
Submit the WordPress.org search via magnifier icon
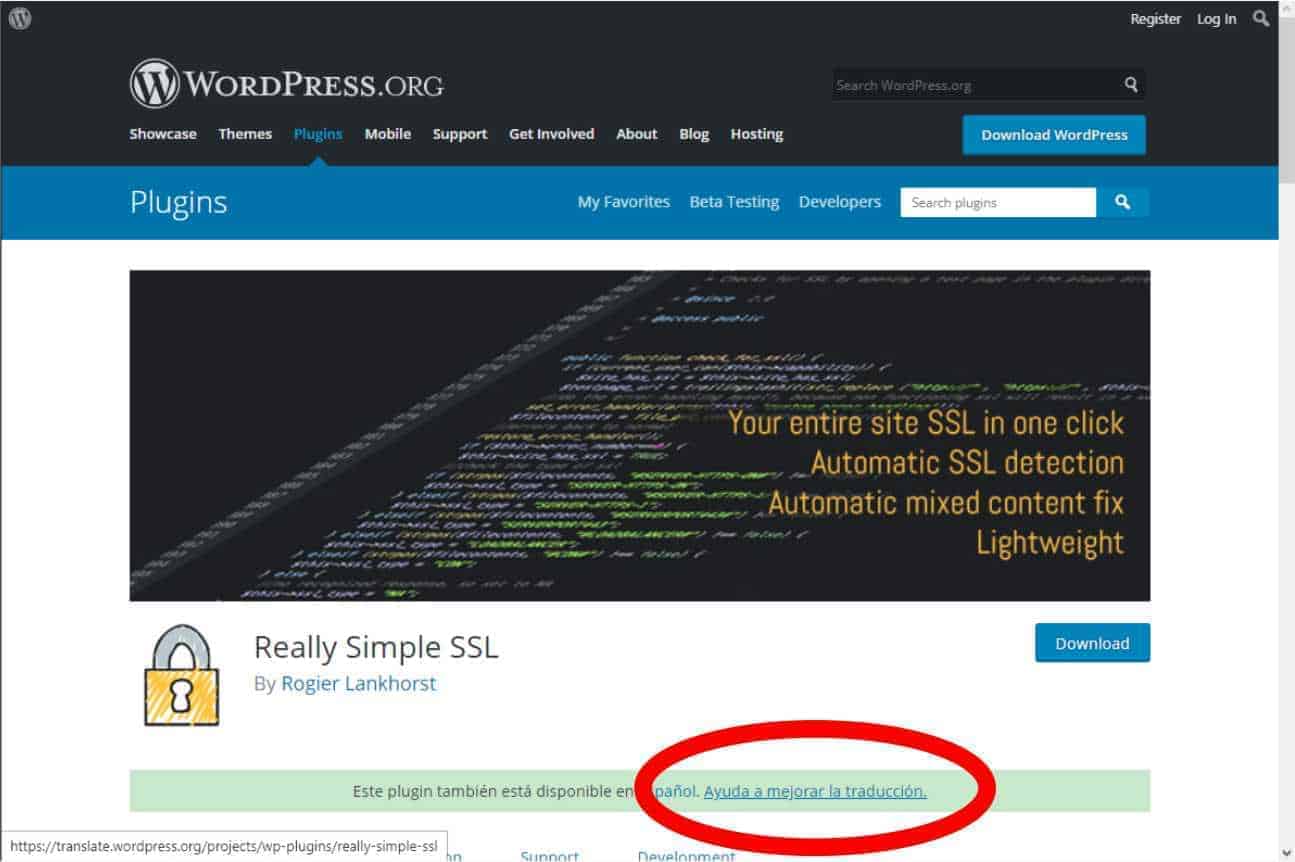click(x=1131, y=85)
